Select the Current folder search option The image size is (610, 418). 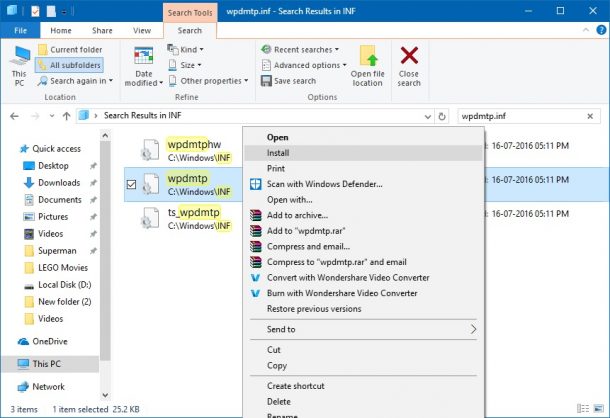click(x=70, y=49)
